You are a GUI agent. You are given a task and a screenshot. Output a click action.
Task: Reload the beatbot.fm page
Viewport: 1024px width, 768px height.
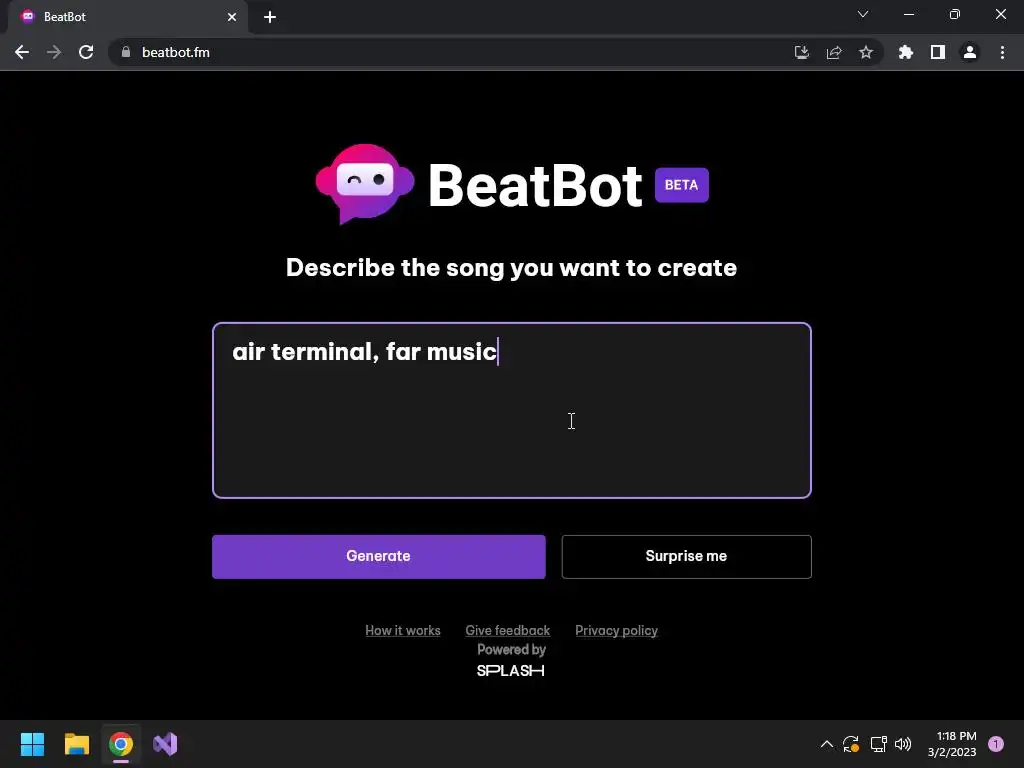tap(86, 52)
